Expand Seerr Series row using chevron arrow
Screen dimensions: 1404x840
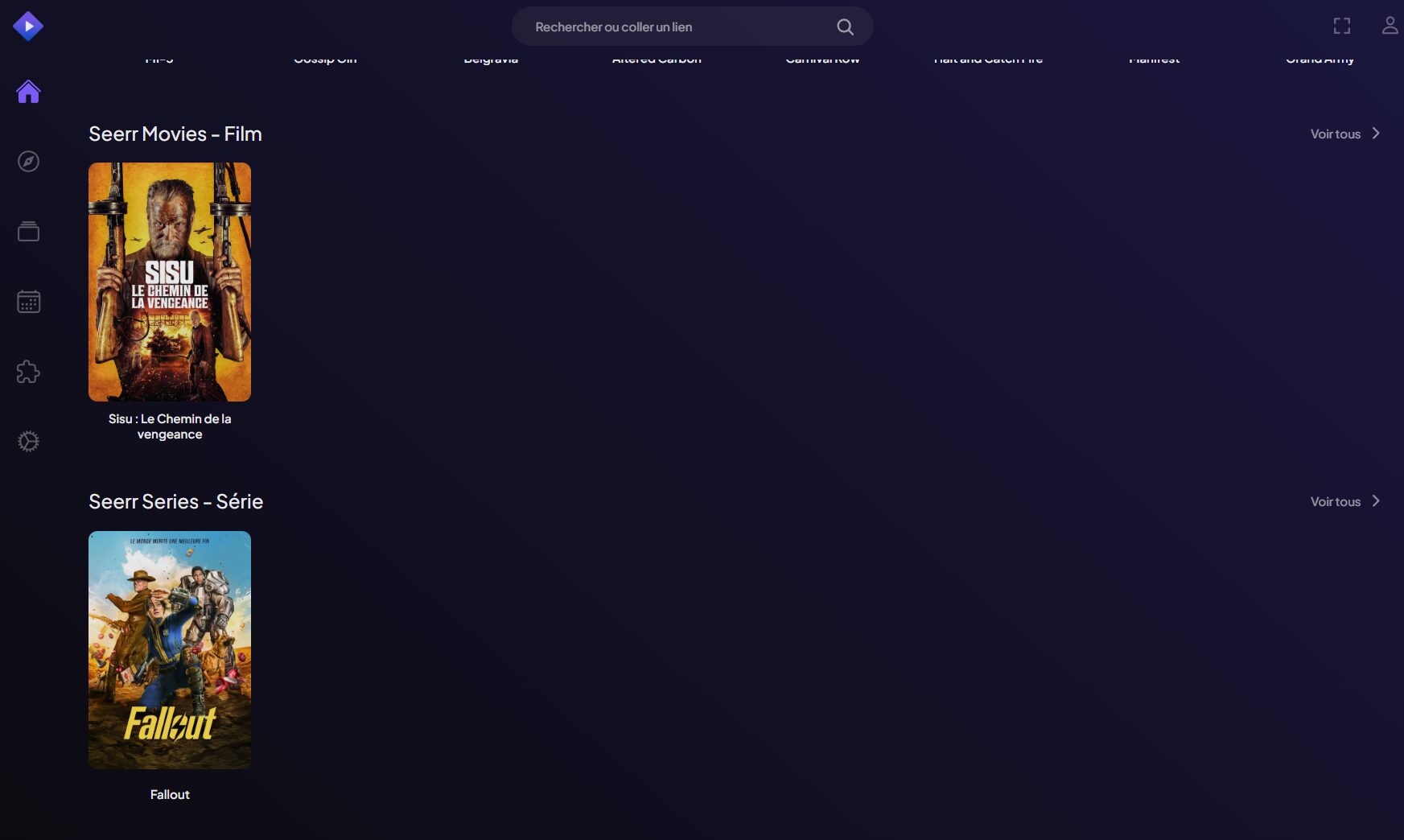coord(1376,501)
